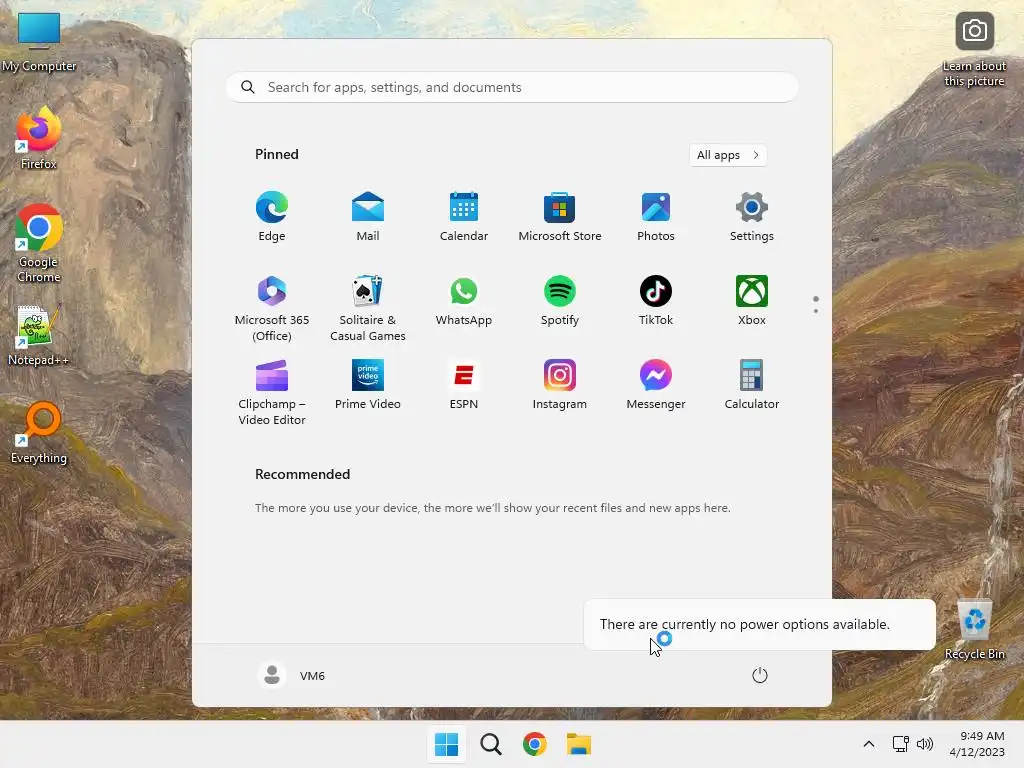The image size is (1024, 768).
Task: Open WhatsApp pinned app
Action: tap(464, 301)
